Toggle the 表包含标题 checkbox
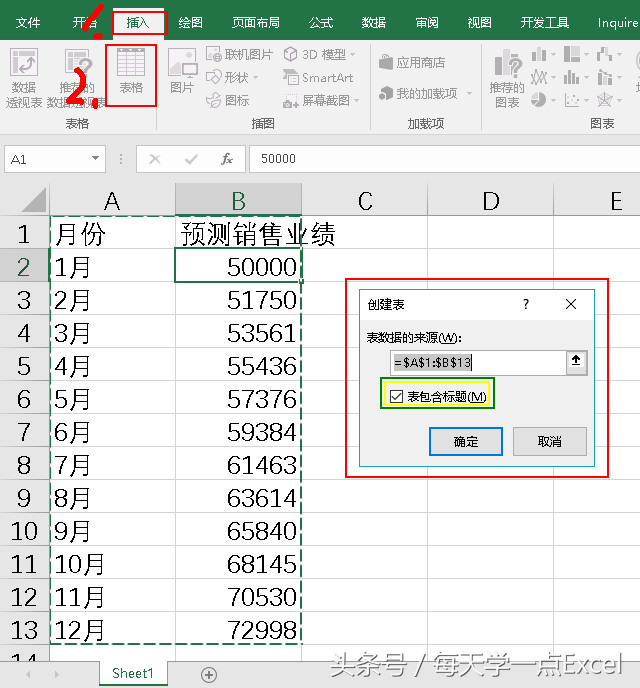 [x=396, y=397]
